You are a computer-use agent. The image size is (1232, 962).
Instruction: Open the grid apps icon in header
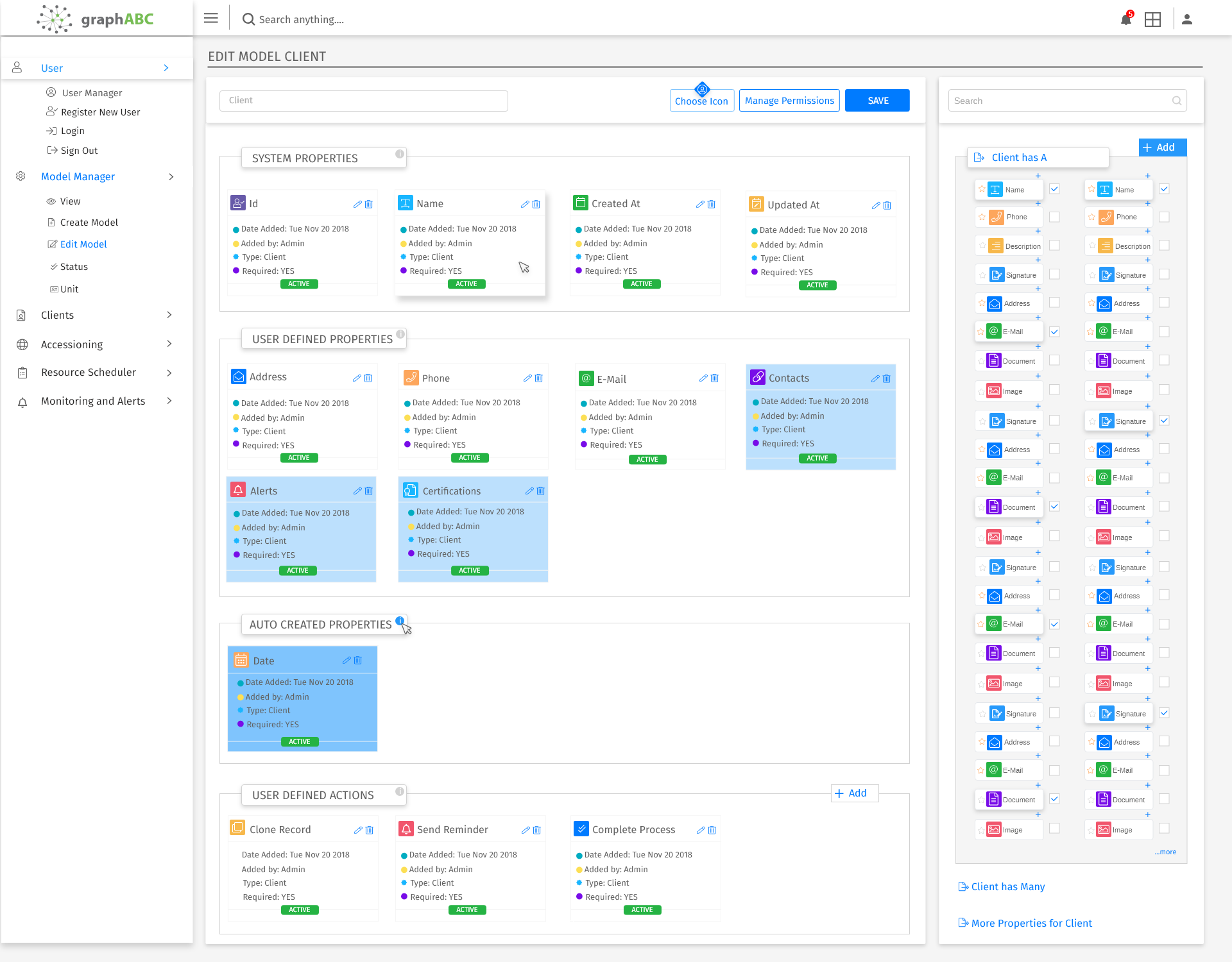(1152, 19)
